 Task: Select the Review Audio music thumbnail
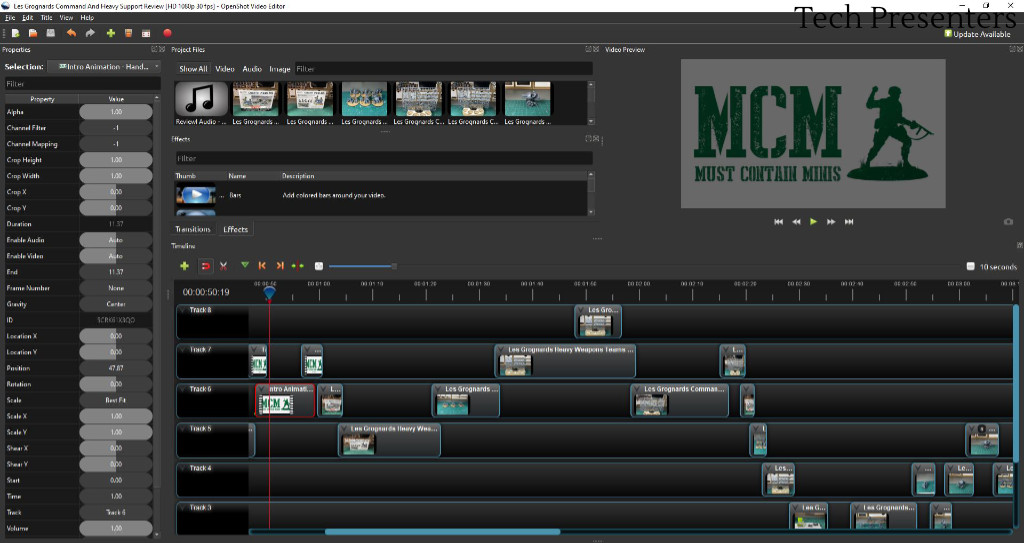(x=202, y=99)
